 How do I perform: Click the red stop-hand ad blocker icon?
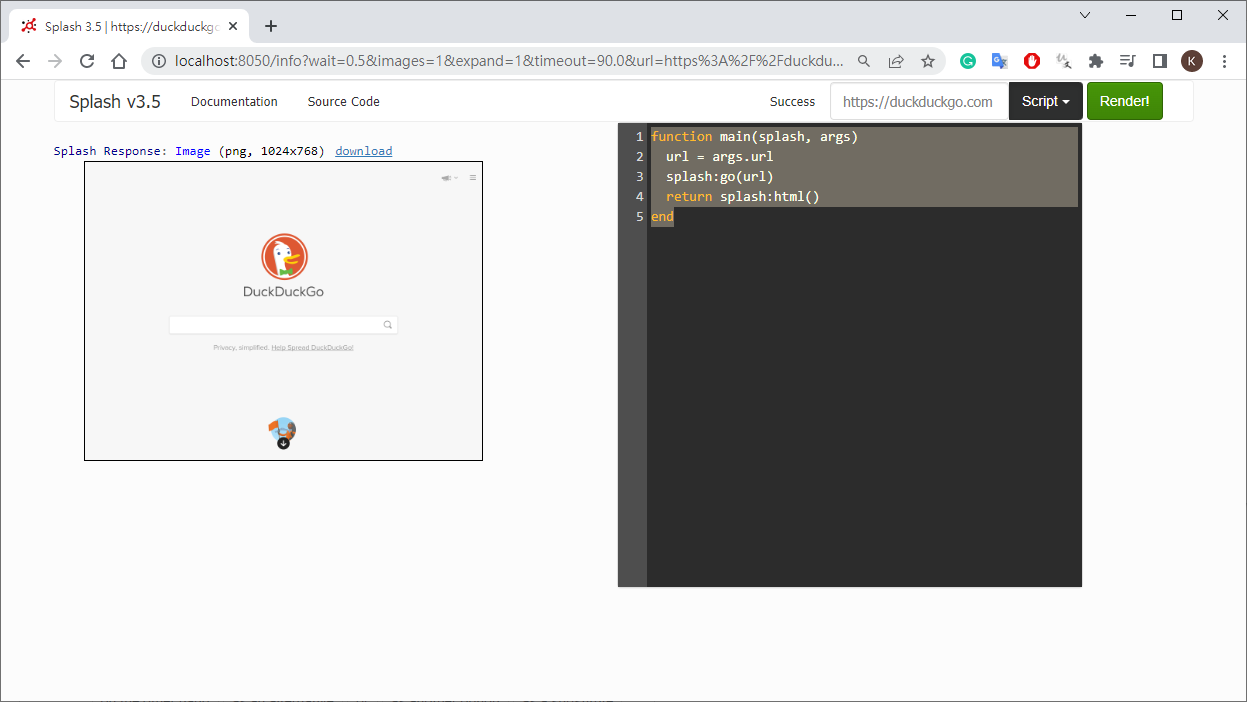tap(1032, 61)
